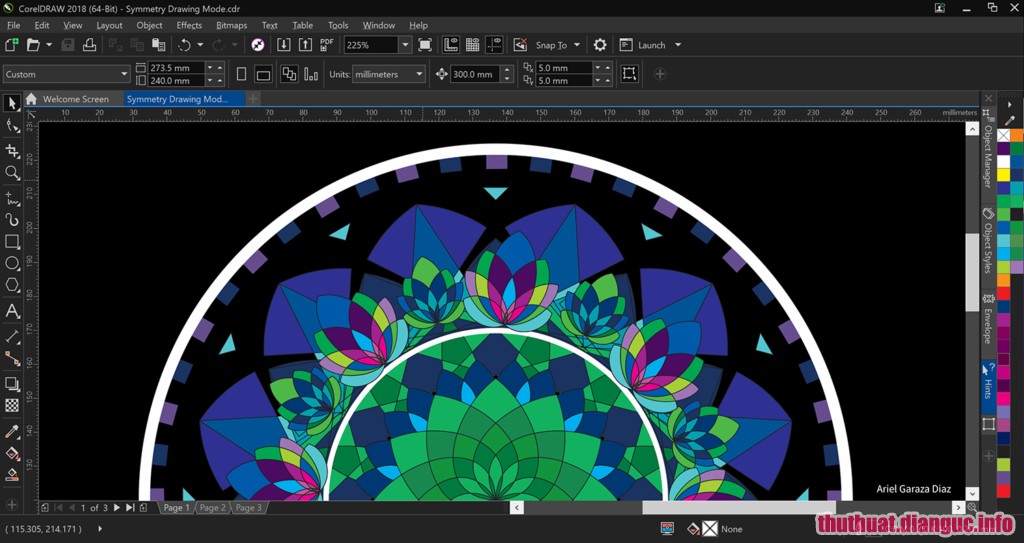The width and height of the screenshot is (1024, 543).
Task: Set landscape page orientation
Action: 263,74
